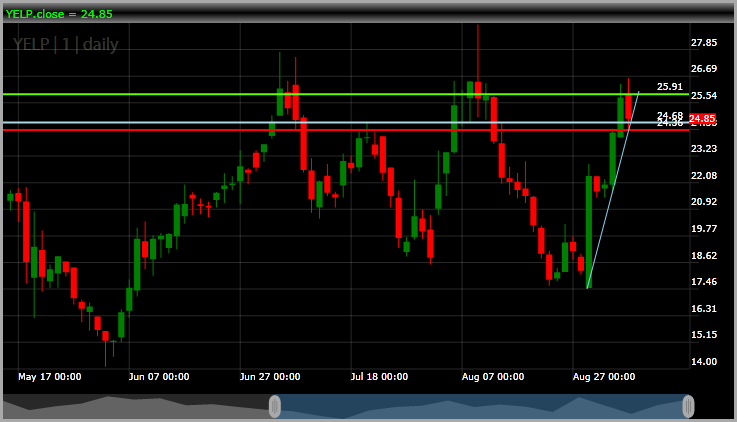The image size is (737, 422).
Task: Select the light blue horizontal price line
Action: pyautogui.click(x=150, y=123)
